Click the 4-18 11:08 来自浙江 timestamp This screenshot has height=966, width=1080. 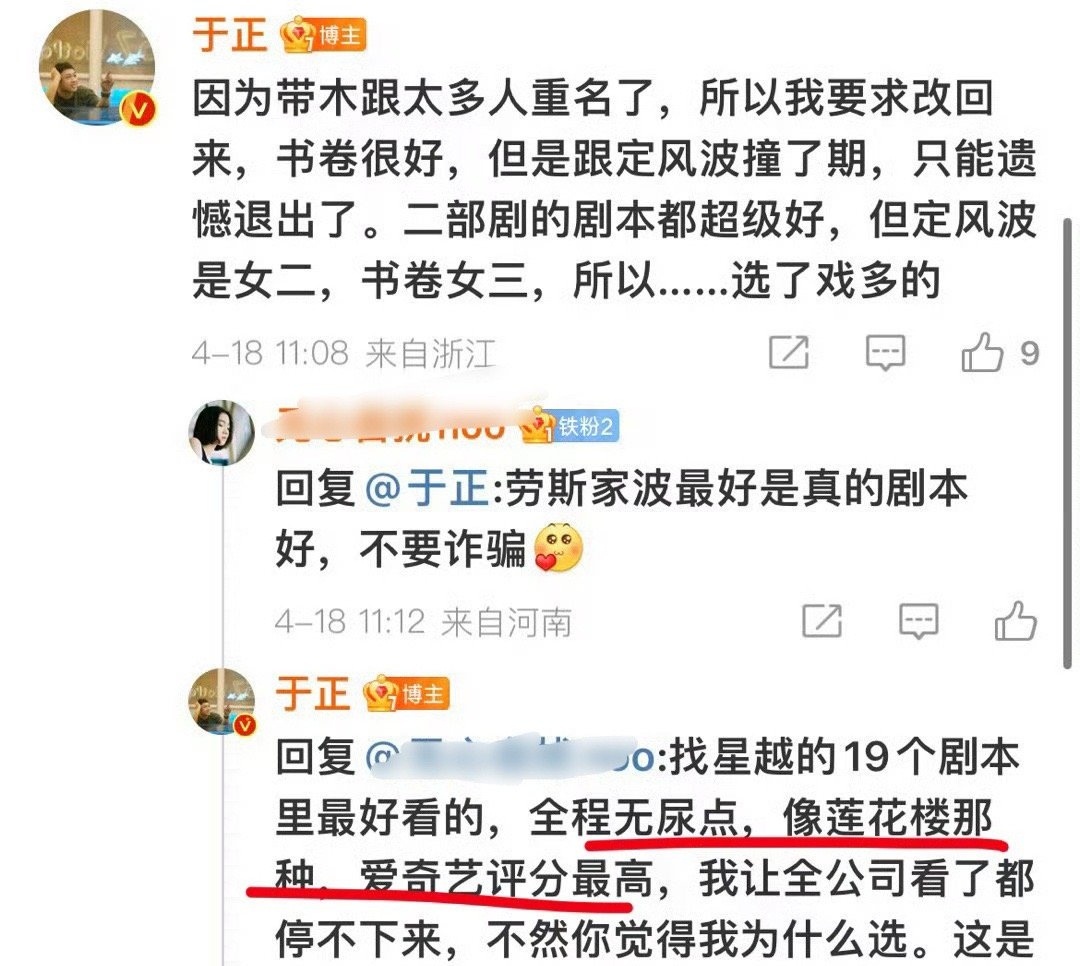344,353
